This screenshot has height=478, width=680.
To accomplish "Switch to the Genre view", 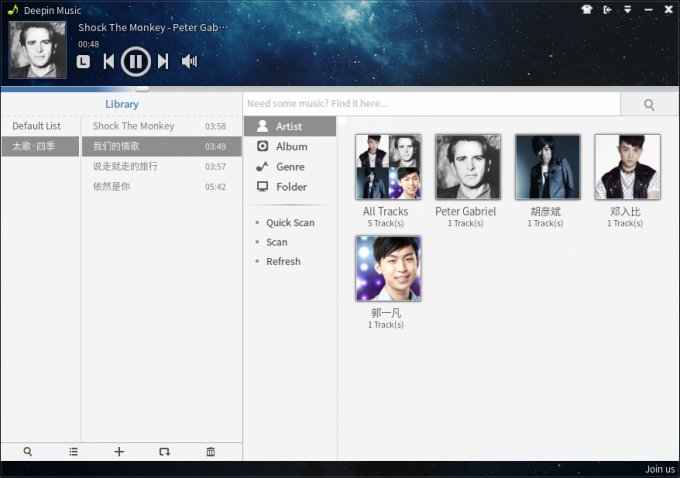I will [290, 167].
